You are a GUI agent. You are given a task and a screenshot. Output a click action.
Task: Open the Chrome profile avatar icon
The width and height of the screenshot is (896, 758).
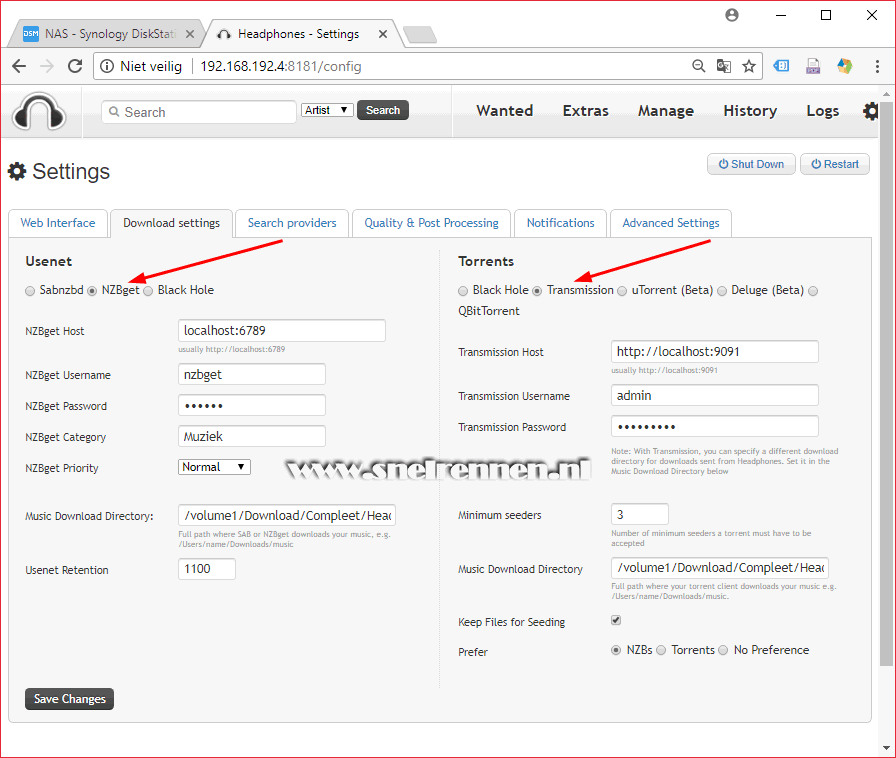click(732, 15)
